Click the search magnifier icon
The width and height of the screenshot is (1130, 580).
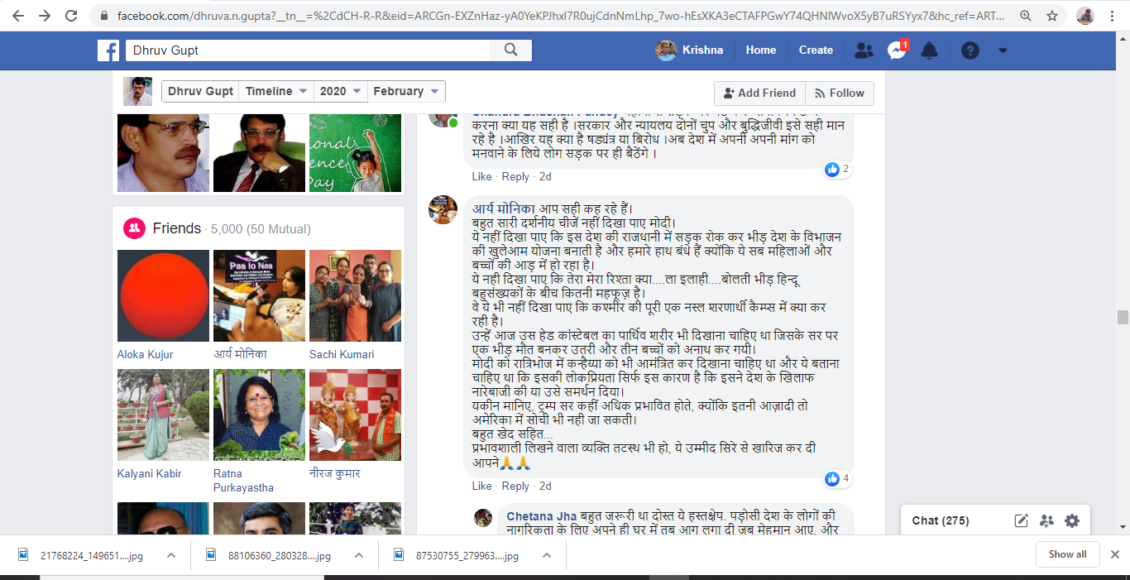[x=511, y=50]
